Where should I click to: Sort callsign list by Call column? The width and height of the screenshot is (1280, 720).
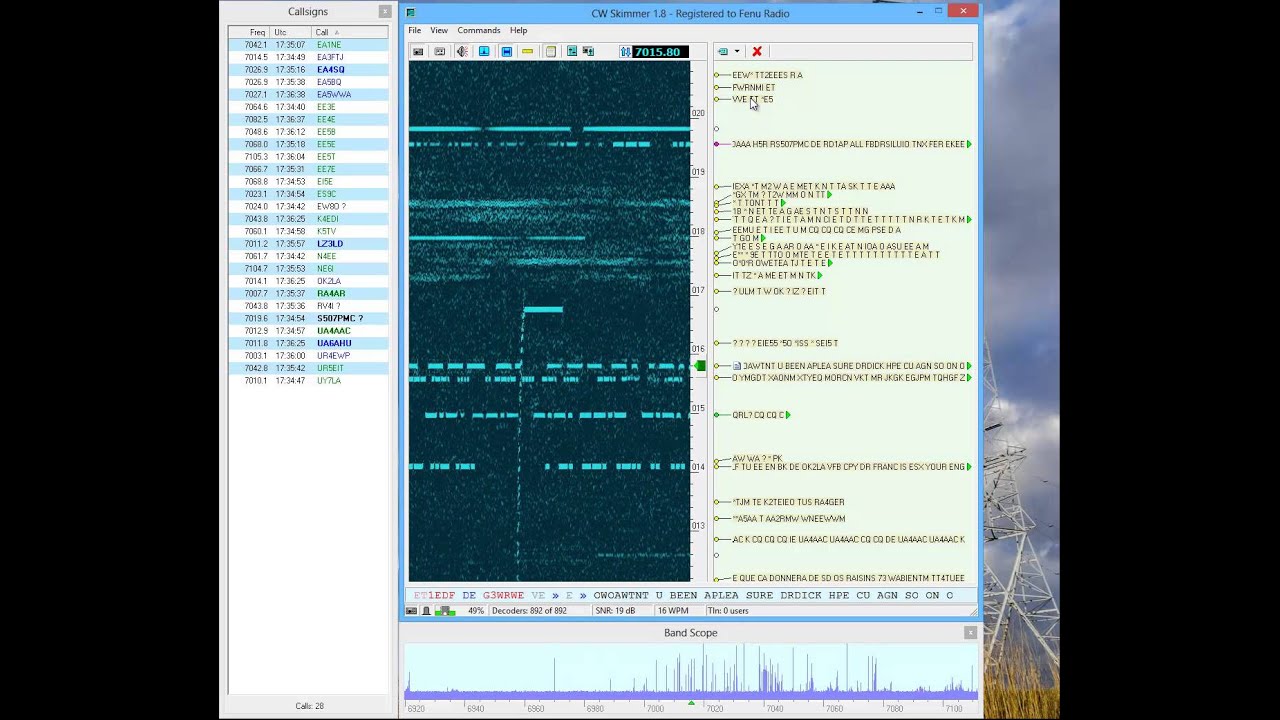pos(349,32)
